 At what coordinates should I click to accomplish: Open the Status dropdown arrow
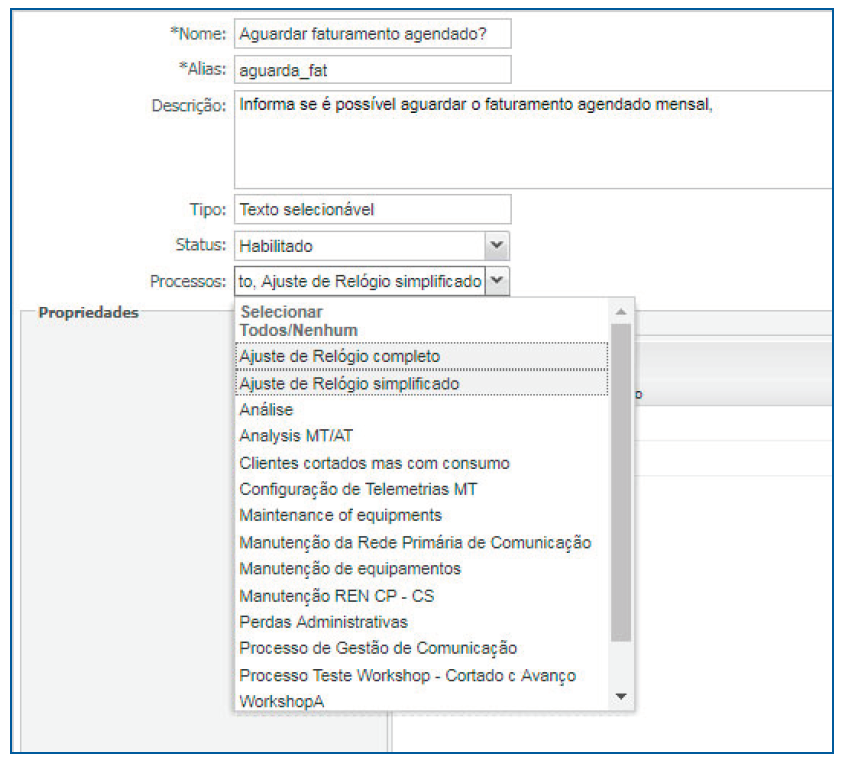pos(497,246)
